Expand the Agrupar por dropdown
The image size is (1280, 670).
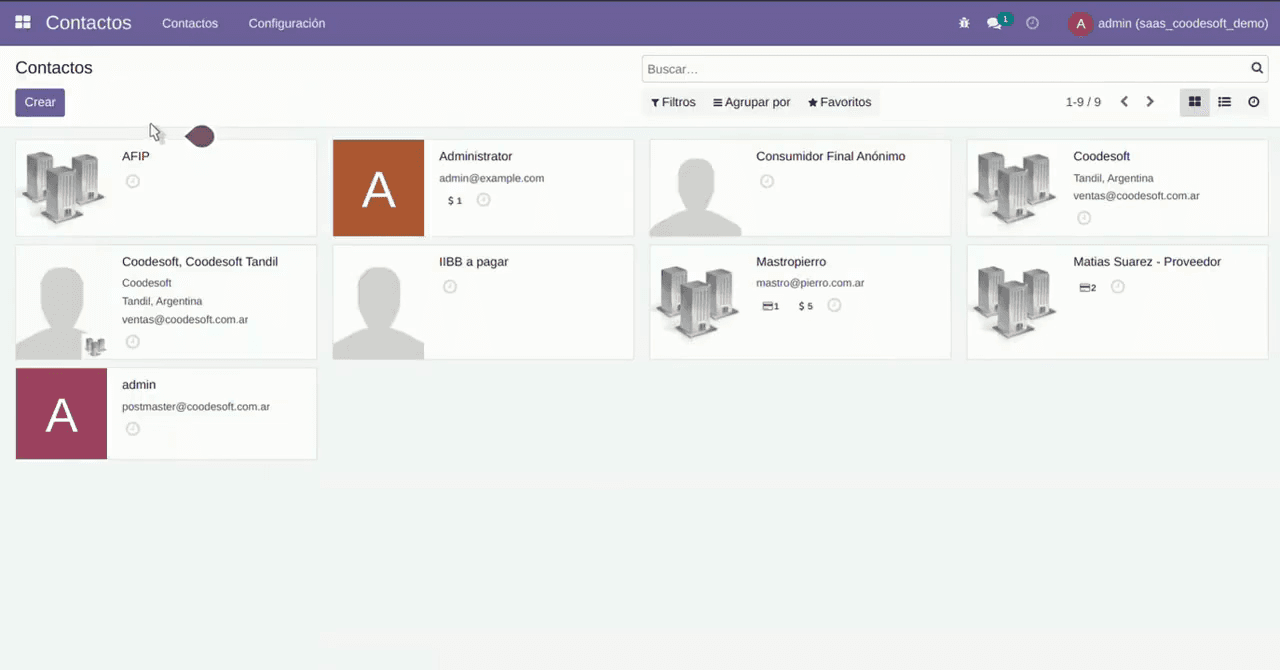pyautogui.click(x=752, y=102)
